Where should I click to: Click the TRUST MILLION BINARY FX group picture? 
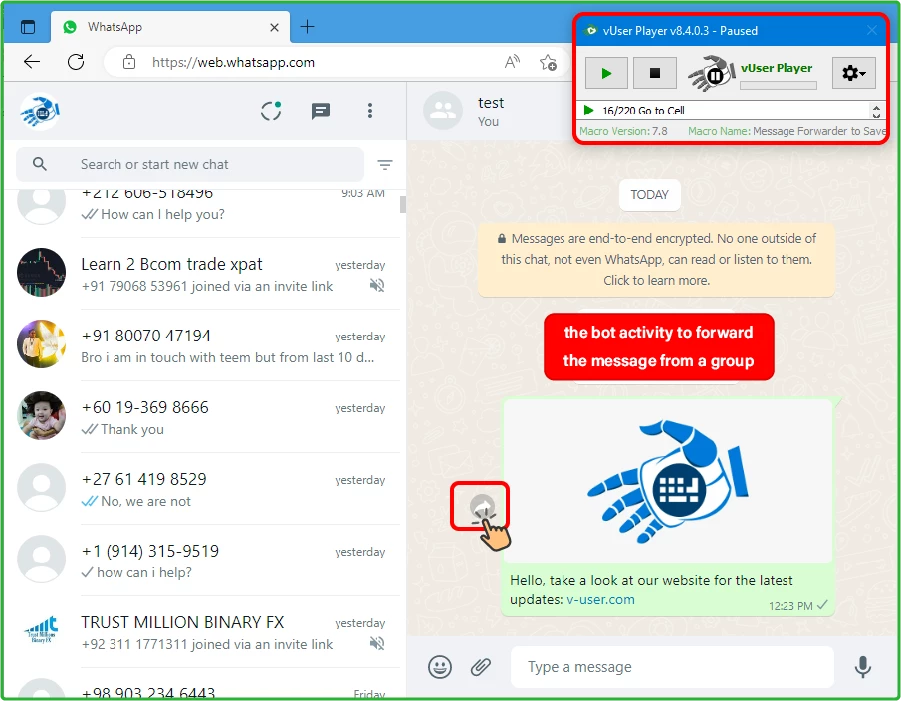(x=41, y=630)
